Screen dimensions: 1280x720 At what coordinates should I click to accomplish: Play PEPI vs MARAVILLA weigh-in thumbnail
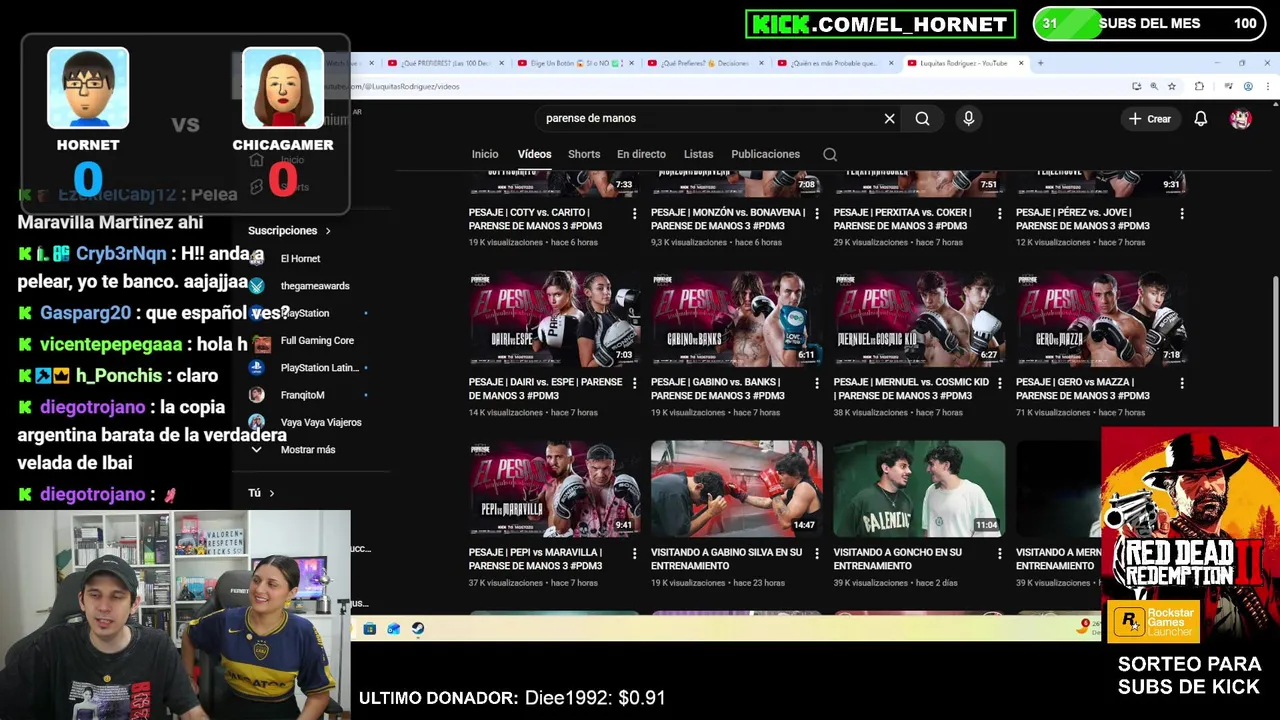[554, 488]
